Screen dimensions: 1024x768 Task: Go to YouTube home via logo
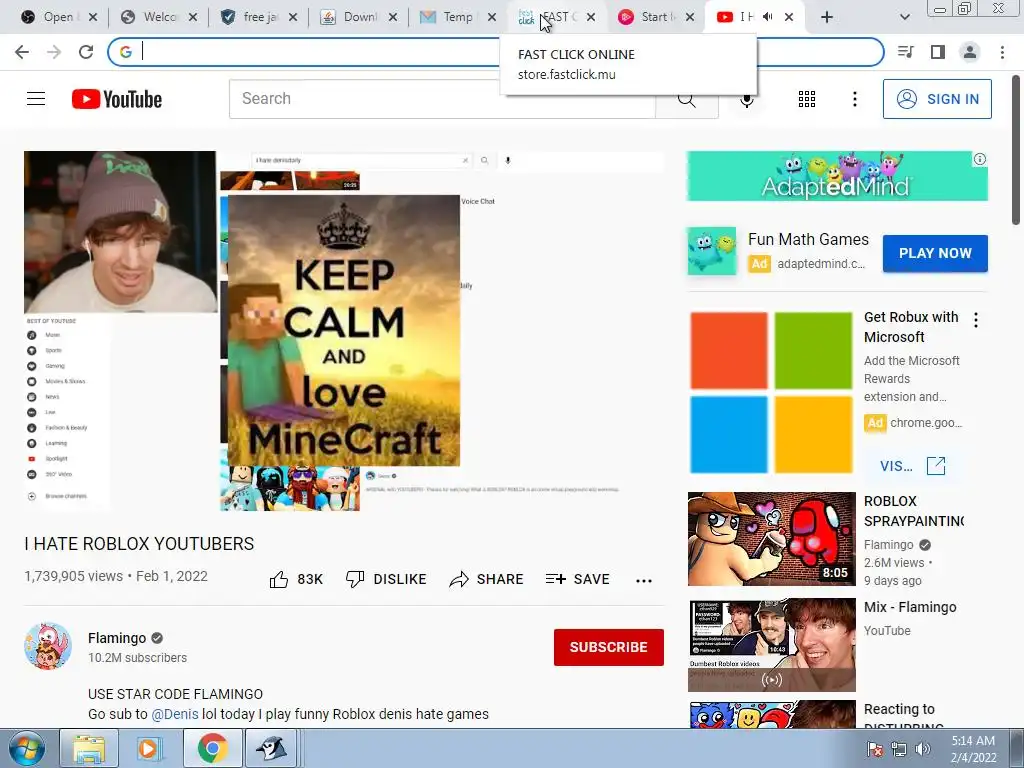pos(117,99)
